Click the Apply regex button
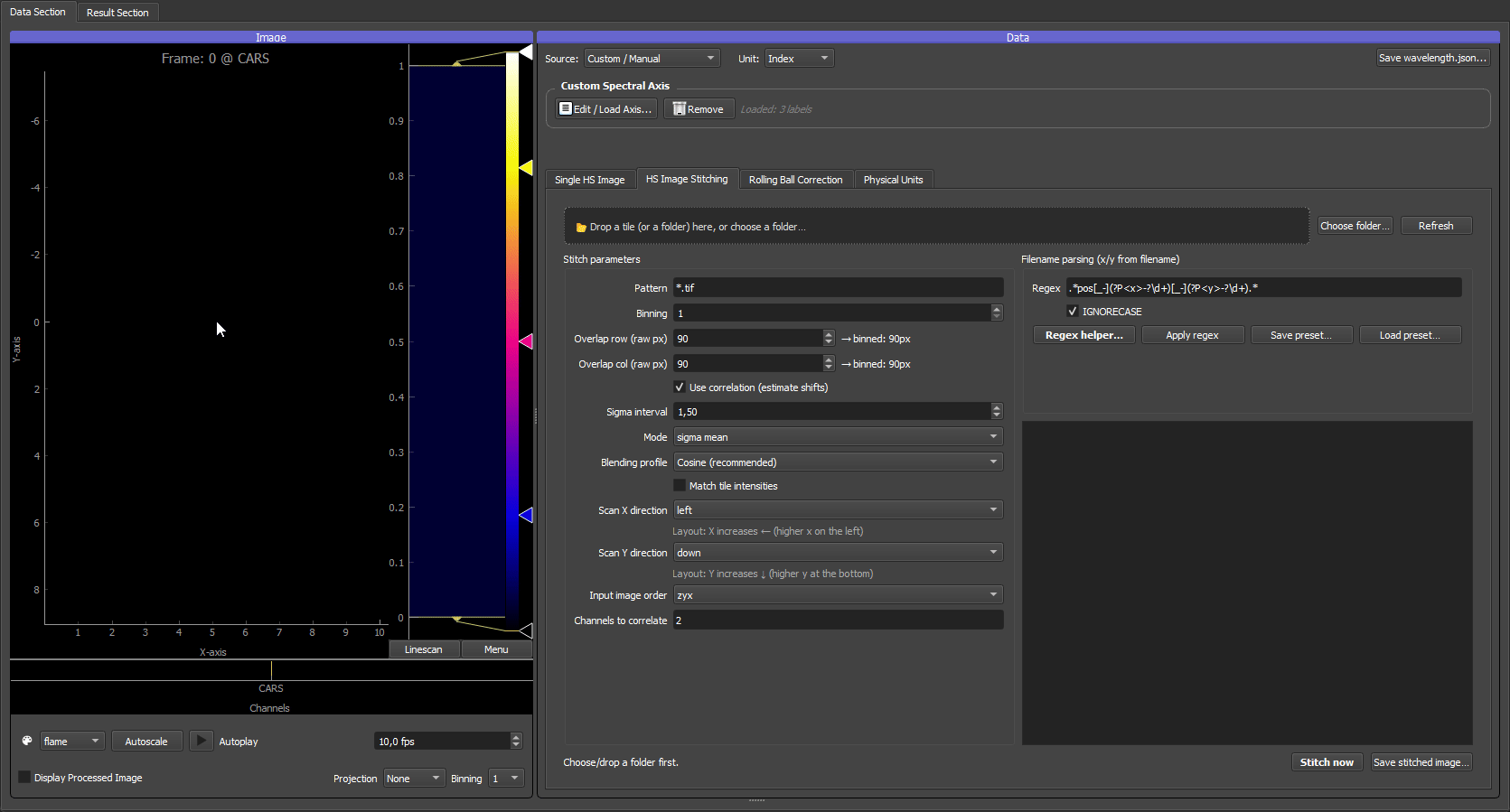The width and height of the screenshot is (1510, 812). click(x=1192, y=335)
